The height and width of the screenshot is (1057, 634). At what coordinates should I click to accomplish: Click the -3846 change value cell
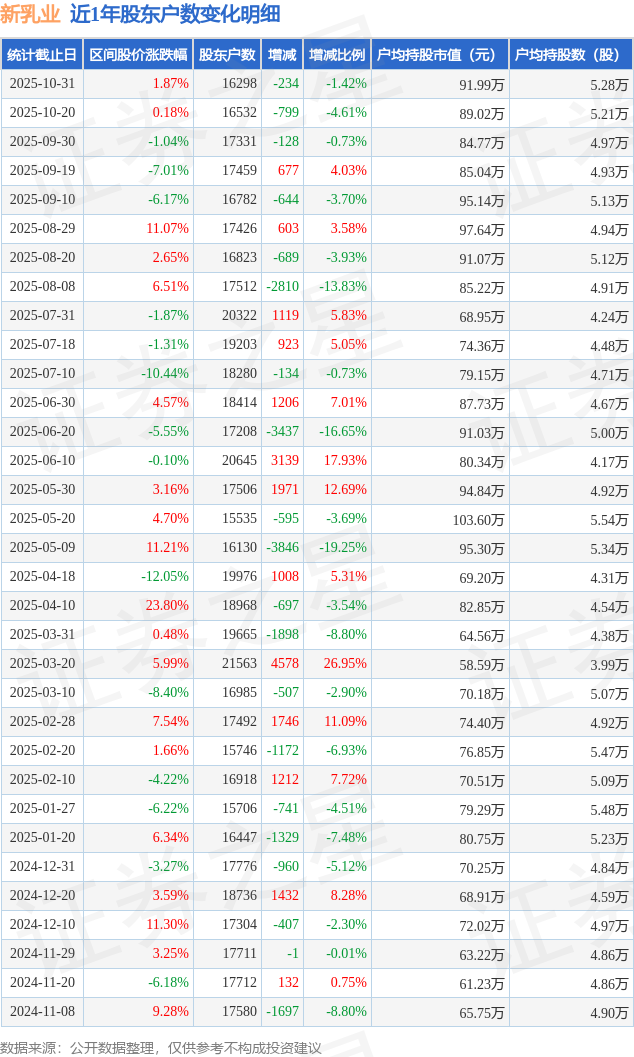[x=282, y=548]
